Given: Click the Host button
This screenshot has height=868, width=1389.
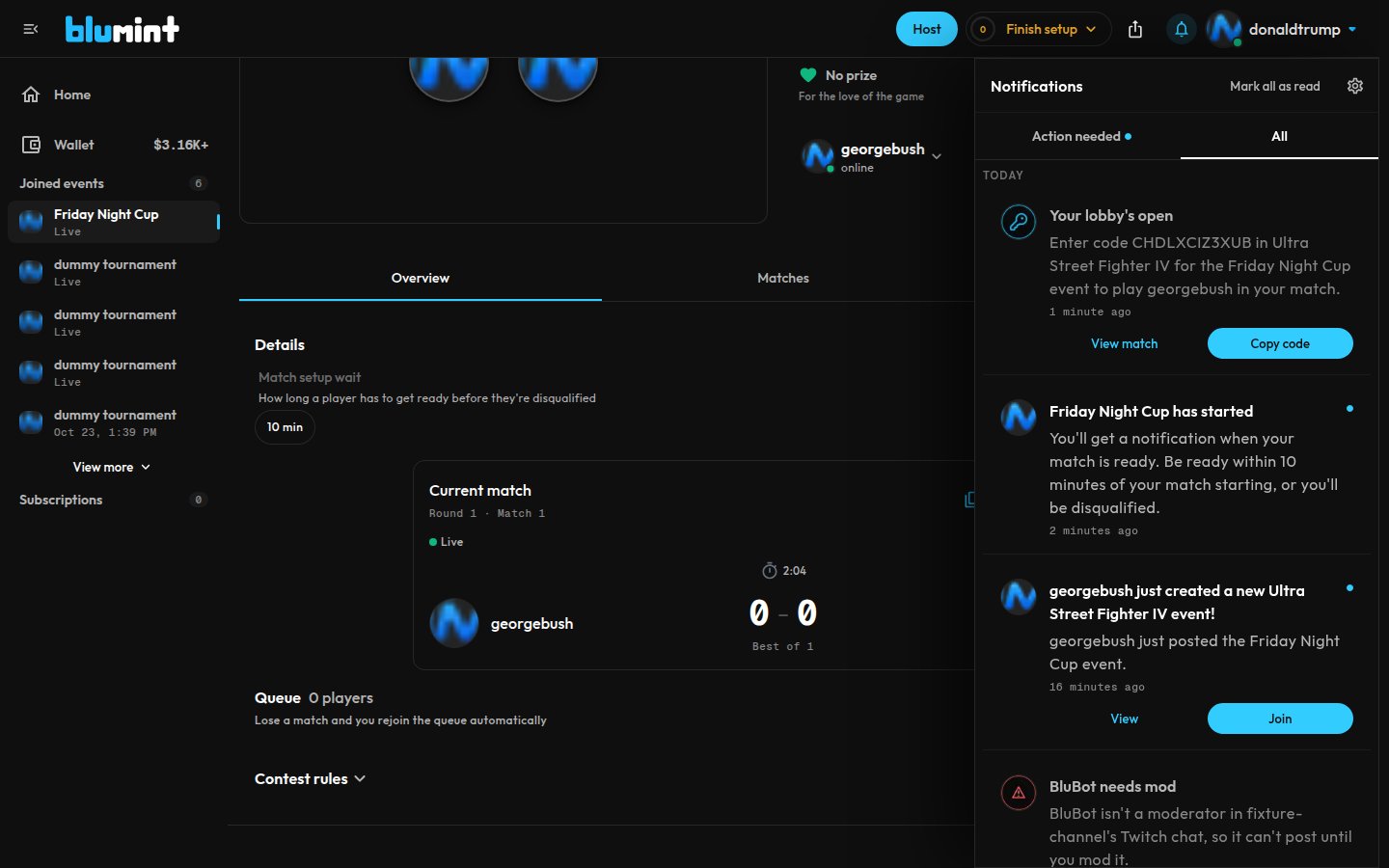Looking at the screenshot, I should tap(927, 29).
